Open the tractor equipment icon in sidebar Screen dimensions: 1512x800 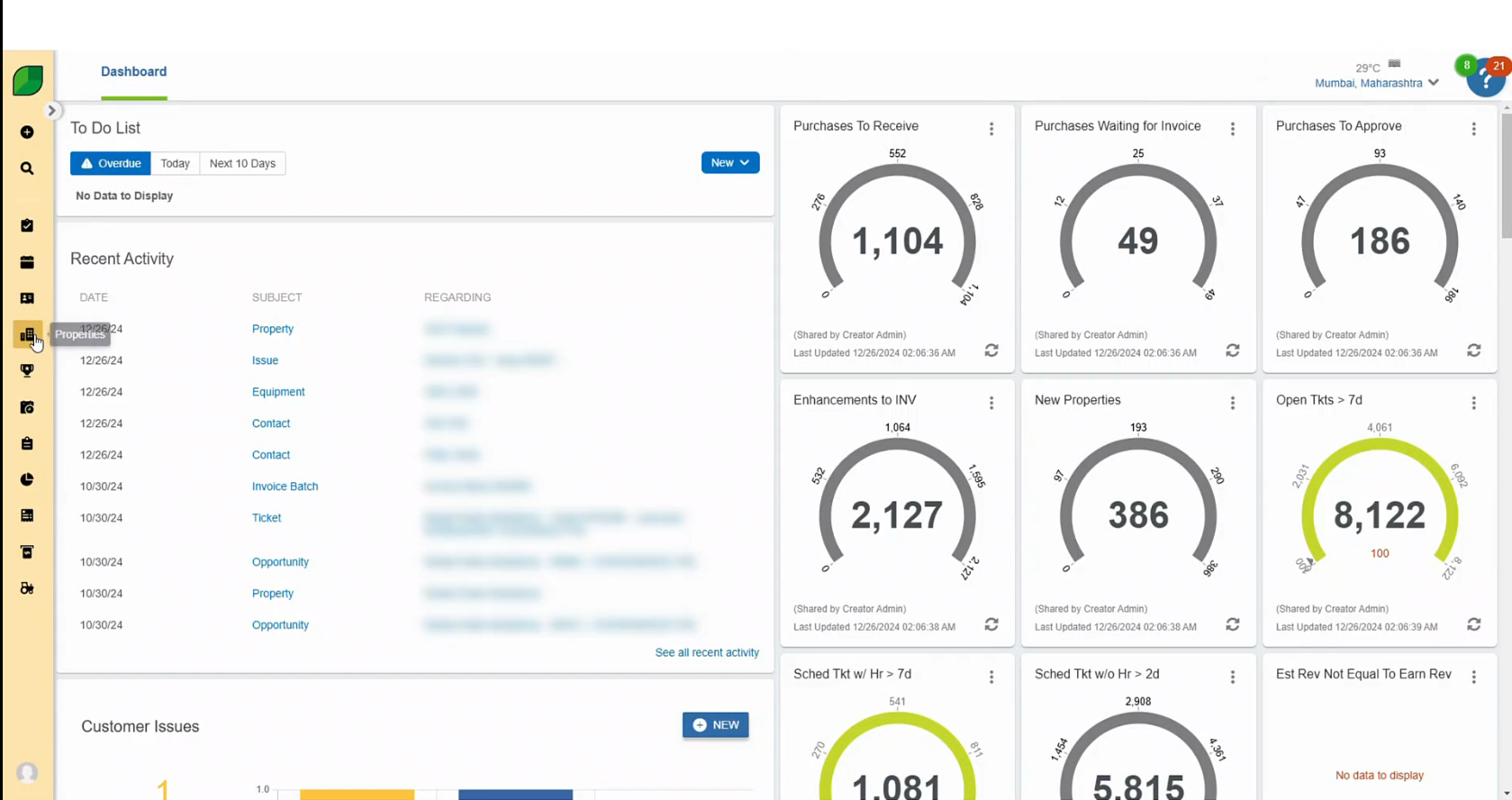(27, 588)
